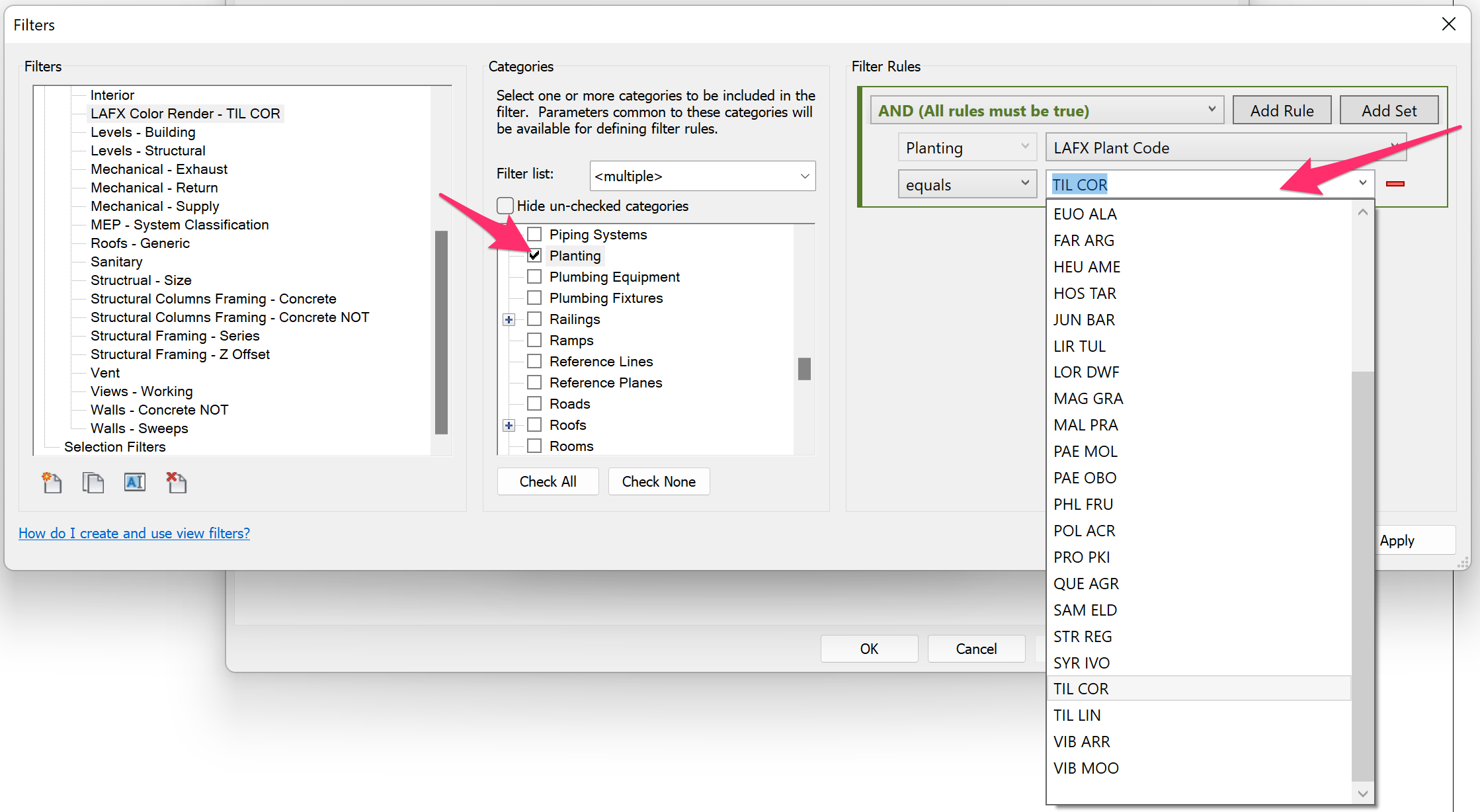Check the Plumbing Fixtures category
1480x812 pixels.
(x=534, y=298)
